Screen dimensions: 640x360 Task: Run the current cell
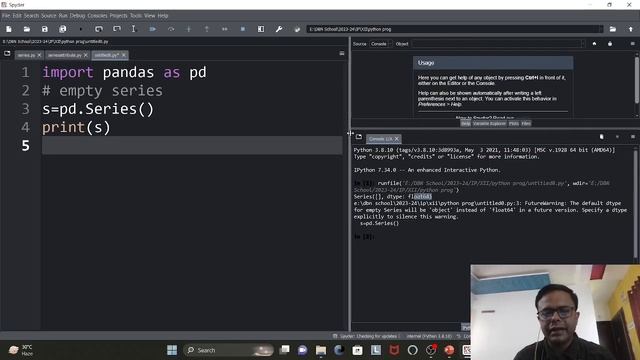pos(99,29)
